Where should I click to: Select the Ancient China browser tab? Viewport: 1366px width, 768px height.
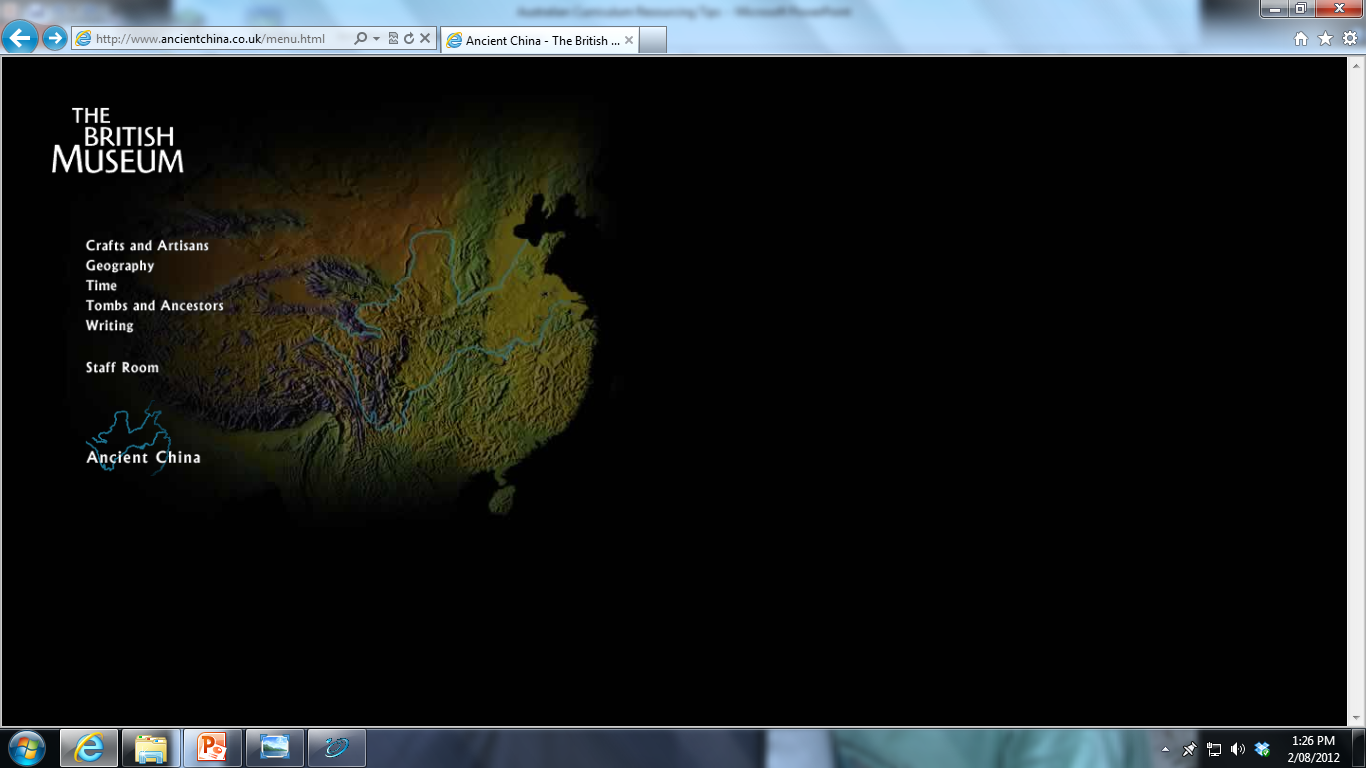coord(535,41)
